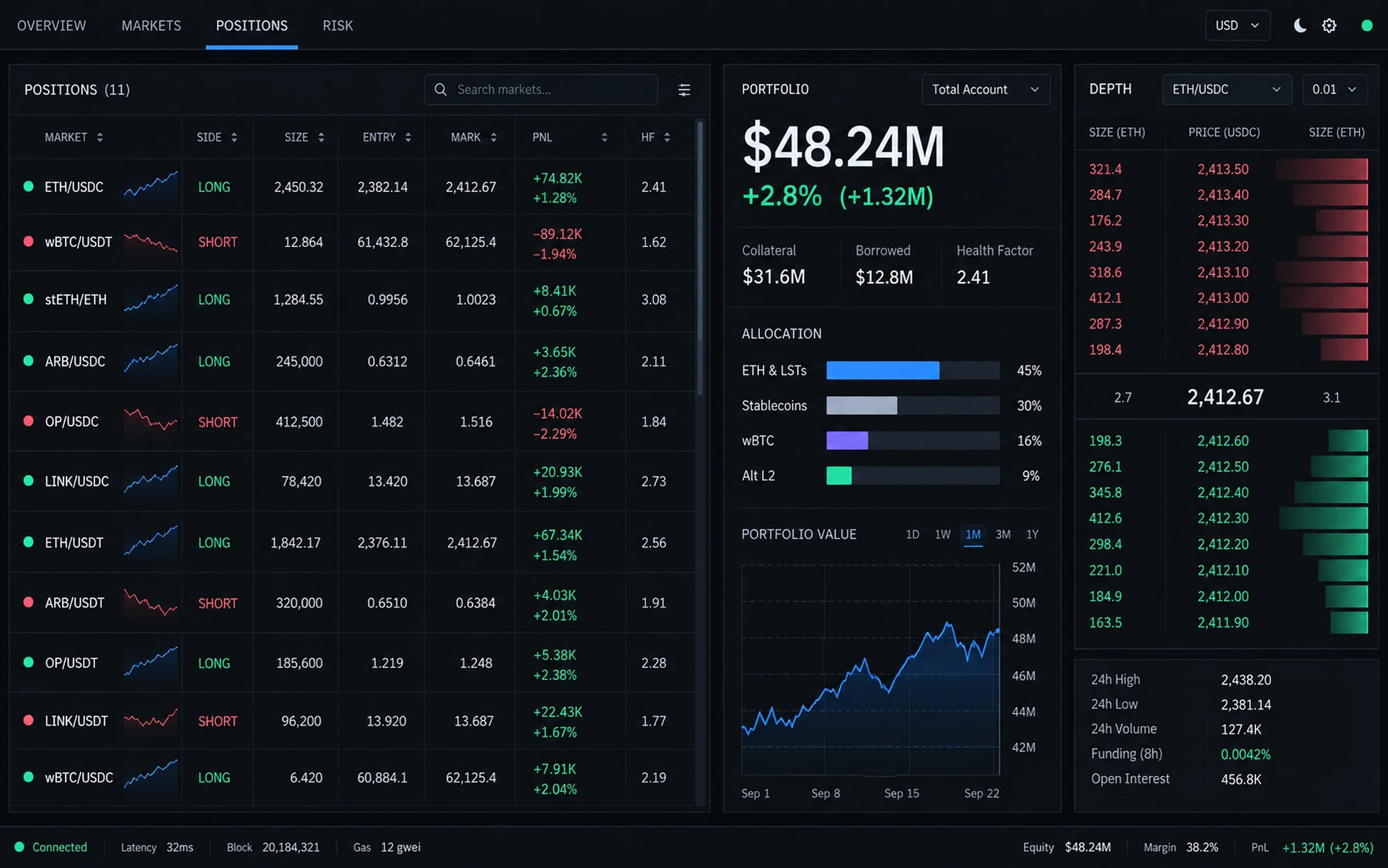Select the 1M chart range
The image size is (1388, 868).
tap(973, 534)
